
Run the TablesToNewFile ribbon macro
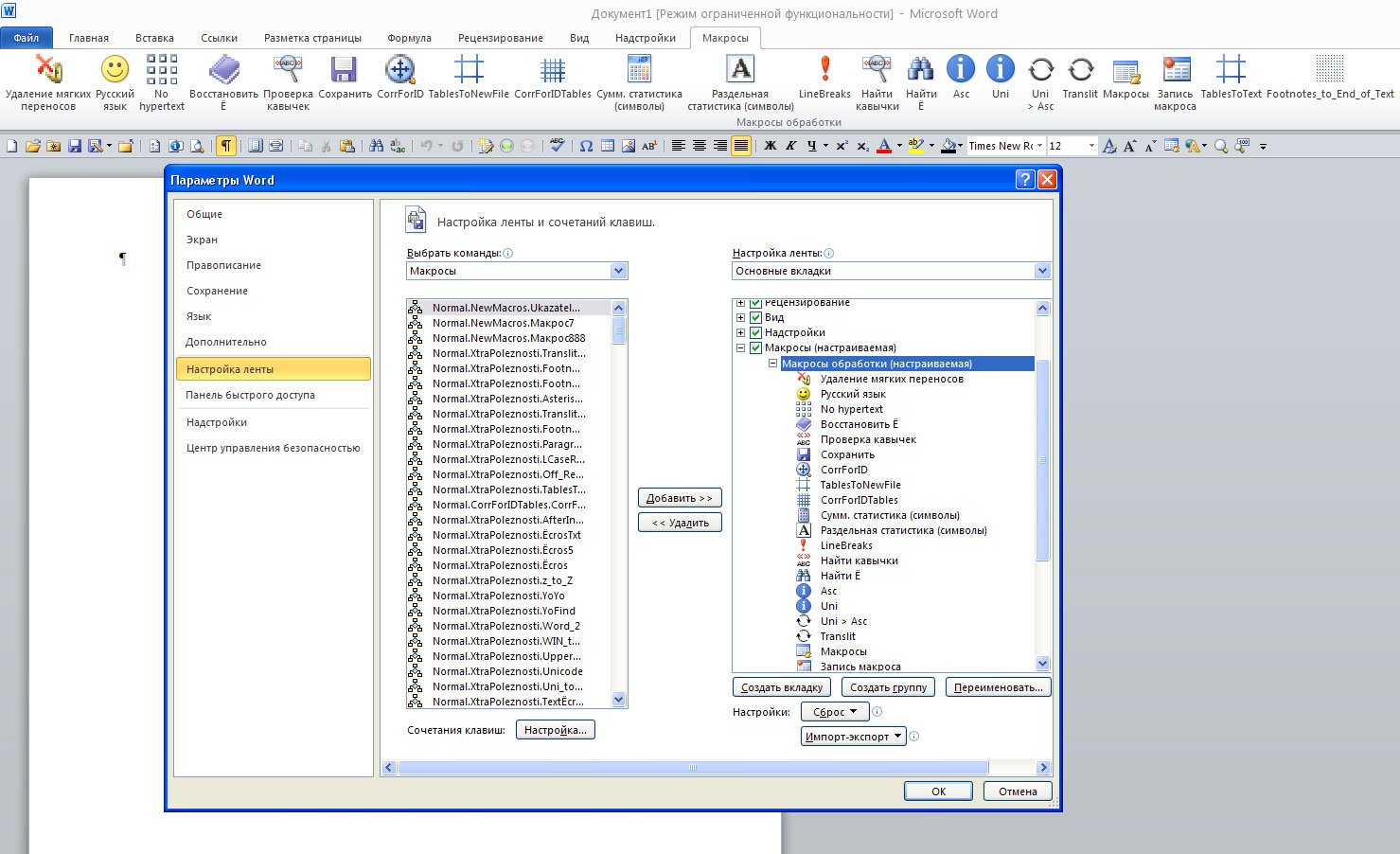pyautogui.click(x=469, y=77)
